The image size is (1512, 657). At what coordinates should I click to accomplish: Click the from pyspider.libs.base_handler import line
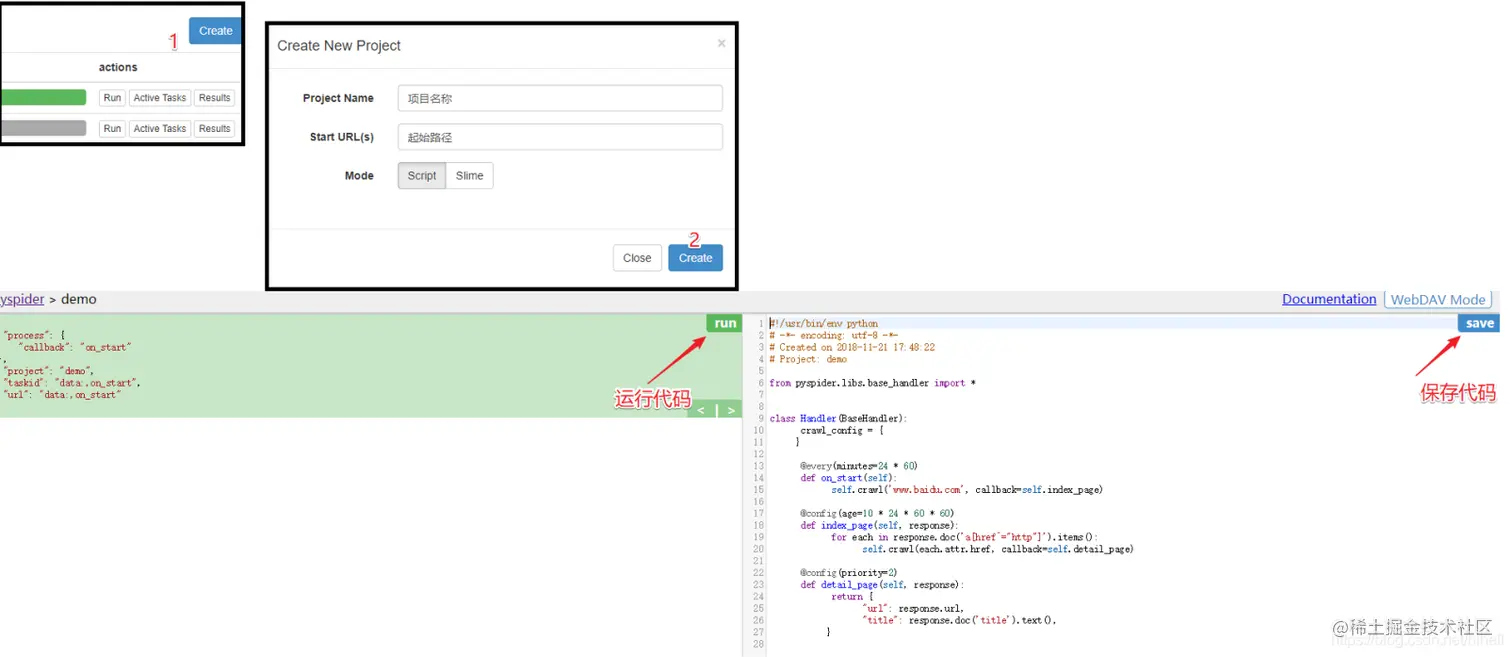tap(872, 383)
